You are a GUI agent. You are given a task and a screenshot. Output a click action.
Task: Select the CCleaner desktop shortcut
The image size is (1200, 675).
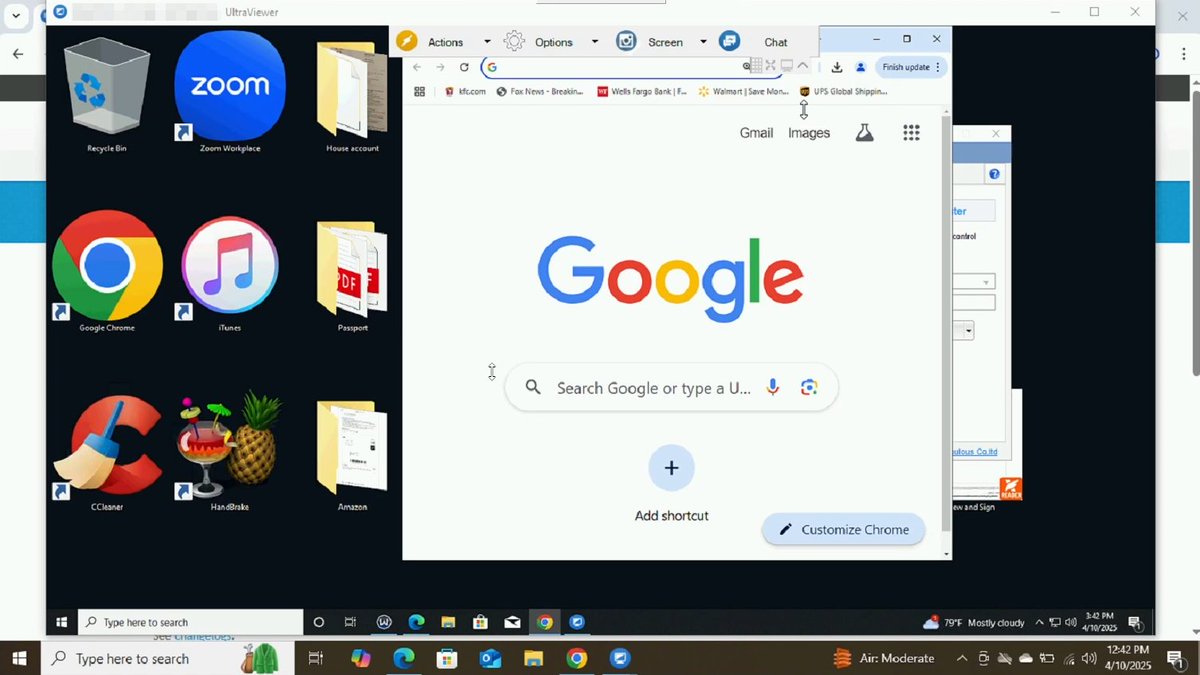point(107,453)
